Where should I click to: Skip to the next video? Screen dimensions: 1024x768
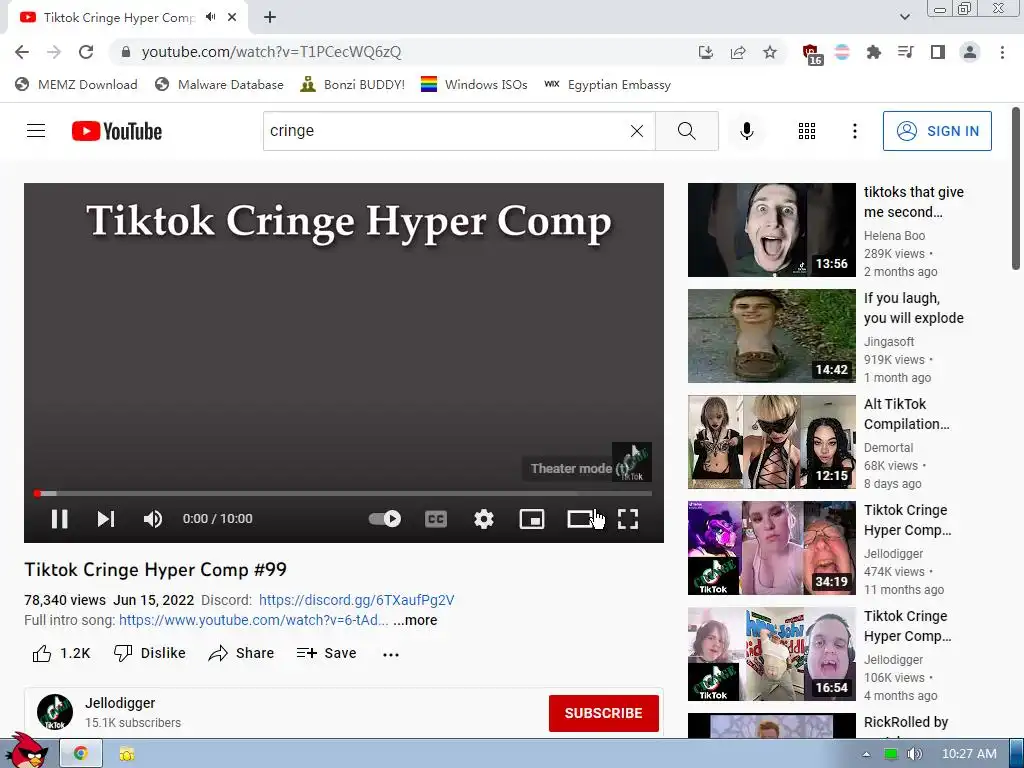pyautogui.click(x=106, y=519)
